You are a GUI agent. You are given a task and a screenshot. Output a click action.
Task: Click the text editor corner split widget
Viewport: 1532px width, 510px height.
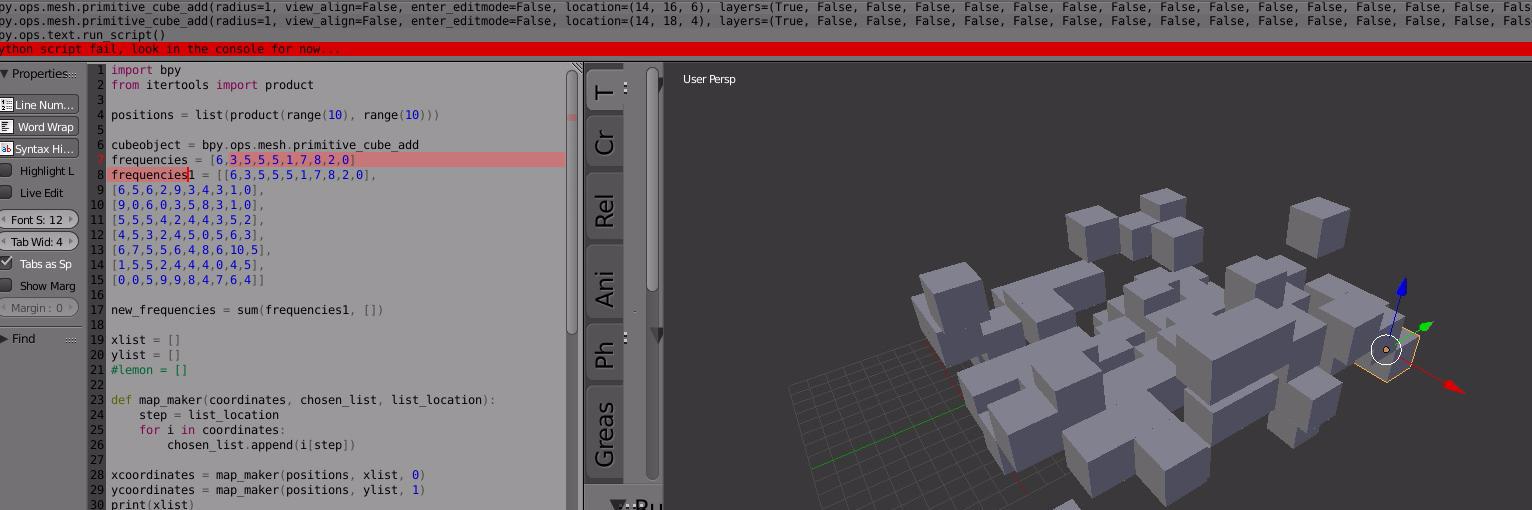(576, 68)
